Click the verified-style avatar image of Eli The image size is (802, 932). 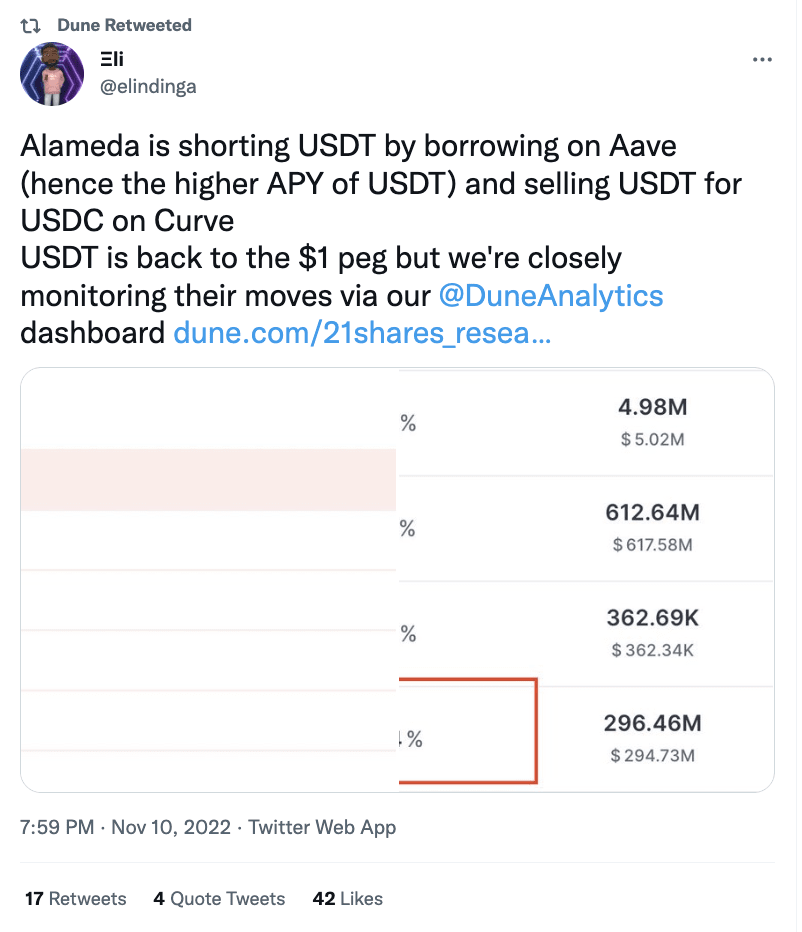click(x=51, y=73)
